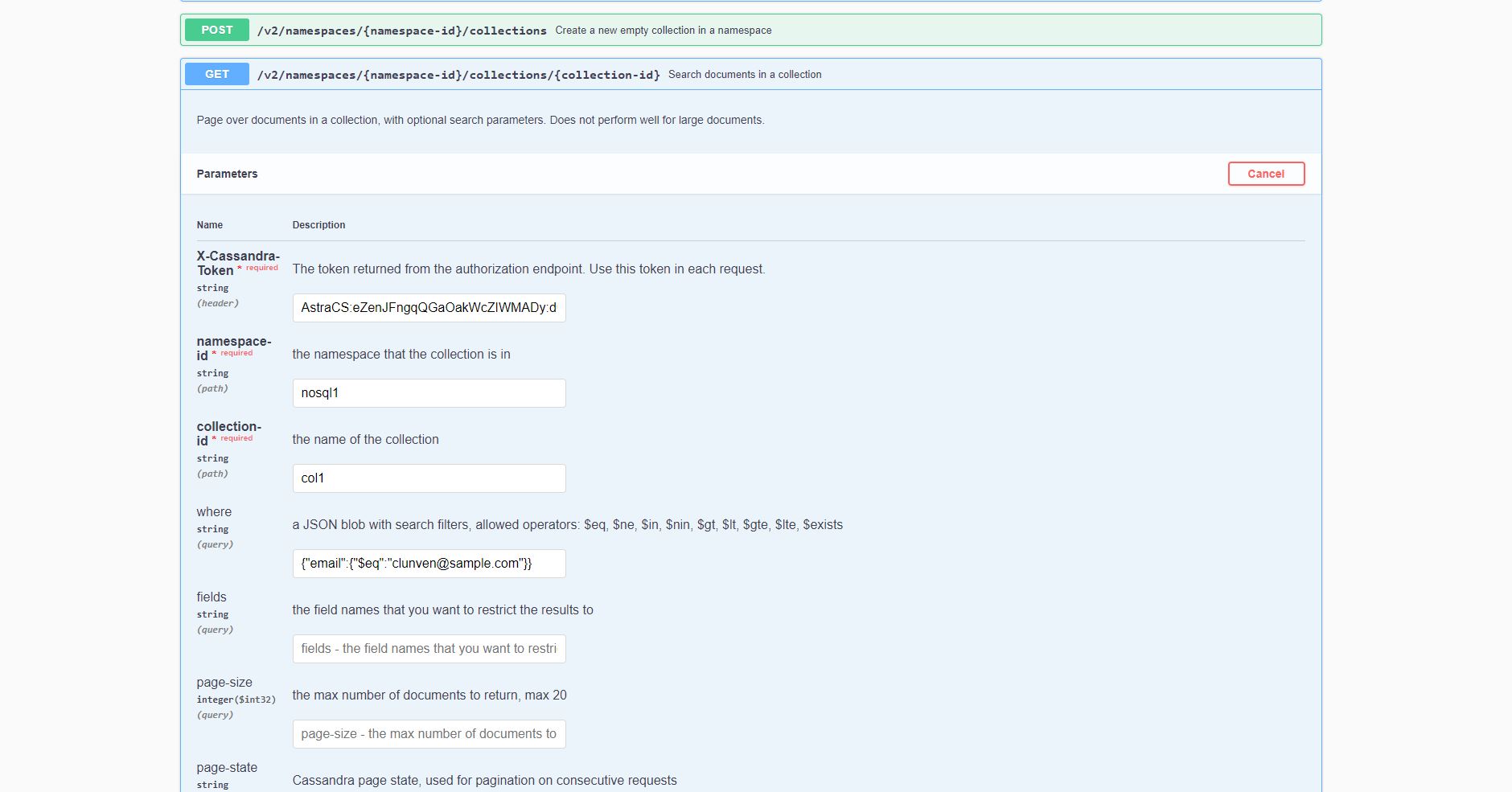Click the 'Description' column header
1512x792 pixels.
pos(318,225)
